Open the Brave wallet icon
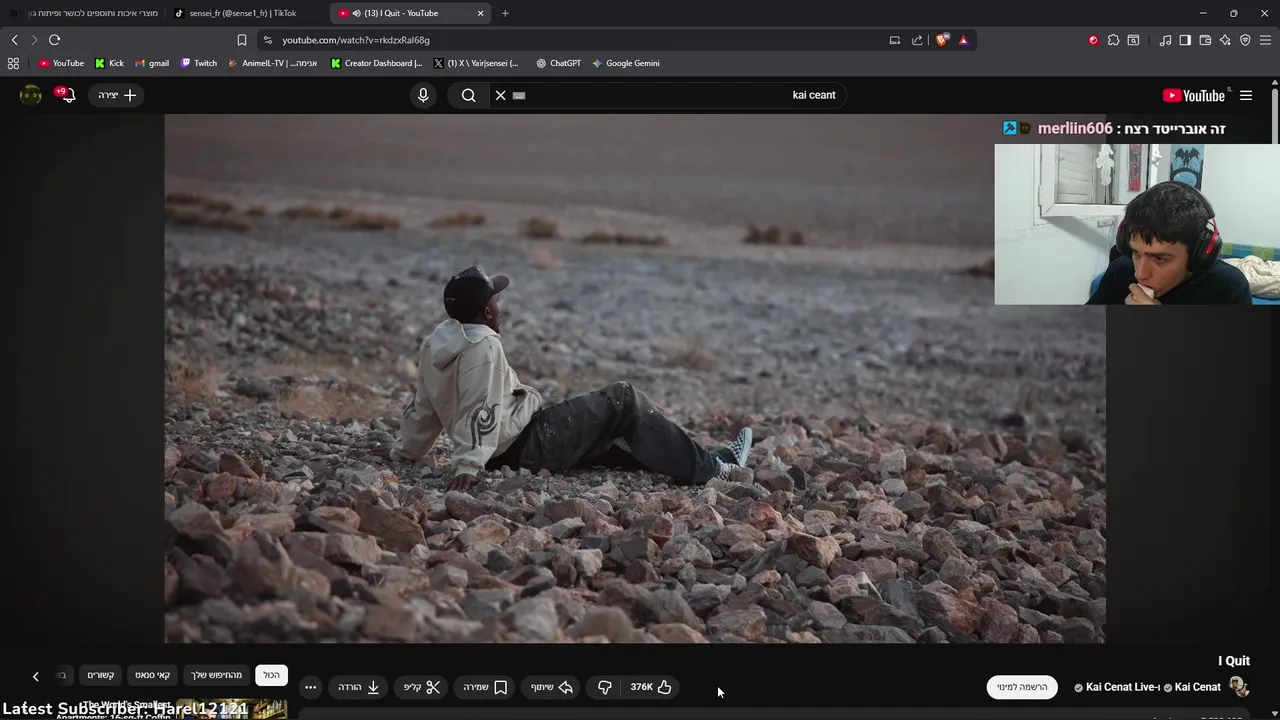The width and height of the screenshot is (1280, 720). tap(1205, 40)
